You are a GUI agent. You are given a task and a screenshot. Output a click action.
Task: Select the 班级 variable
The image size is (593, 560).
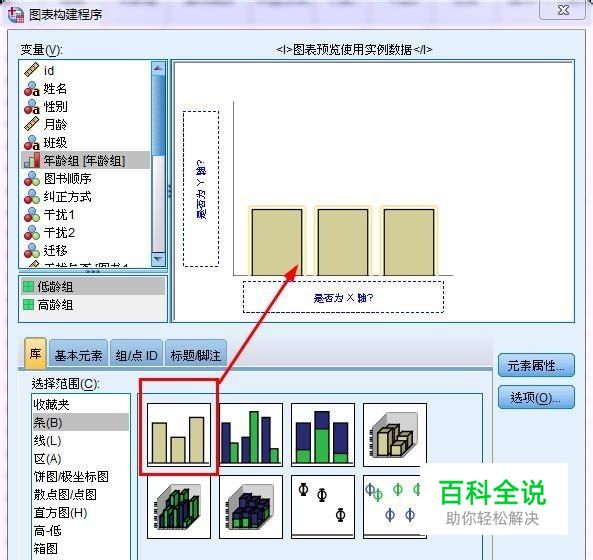click(x=85, y=143)
